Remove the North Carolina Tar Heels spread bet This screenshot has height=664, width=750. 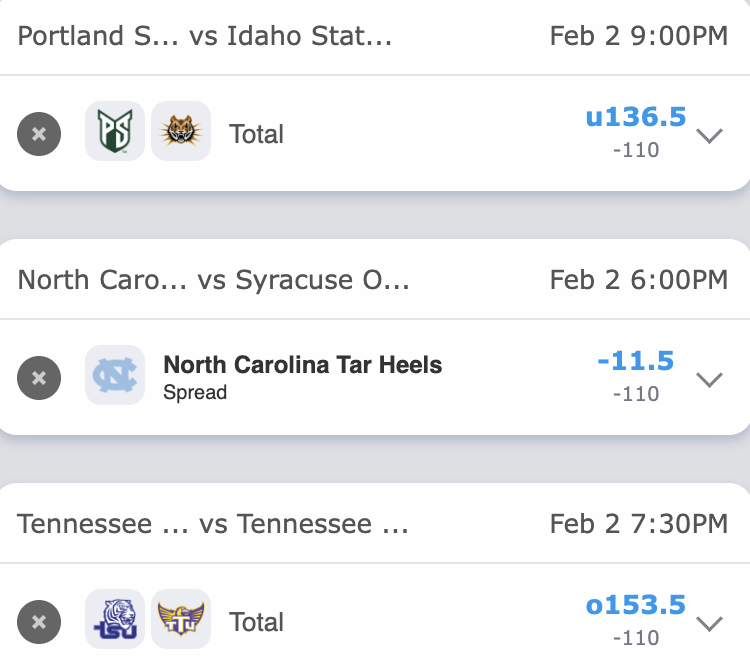coord(39,378)
